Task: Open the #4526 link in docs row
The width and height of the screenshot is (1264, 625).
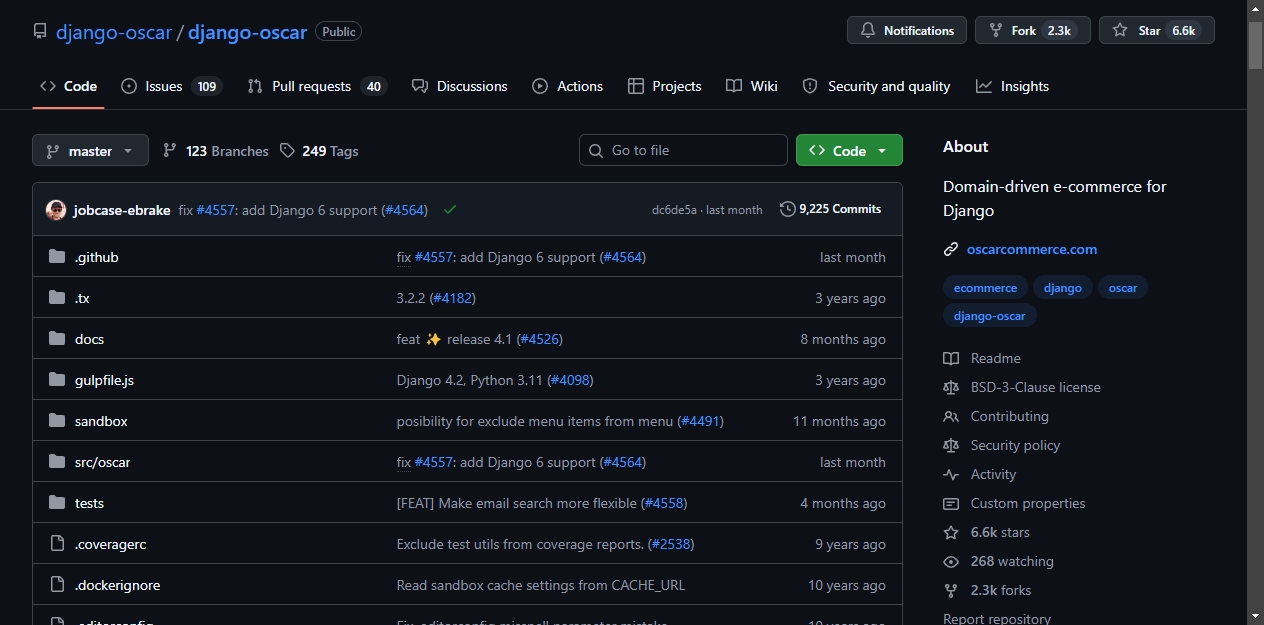Action: pos(540,339)
